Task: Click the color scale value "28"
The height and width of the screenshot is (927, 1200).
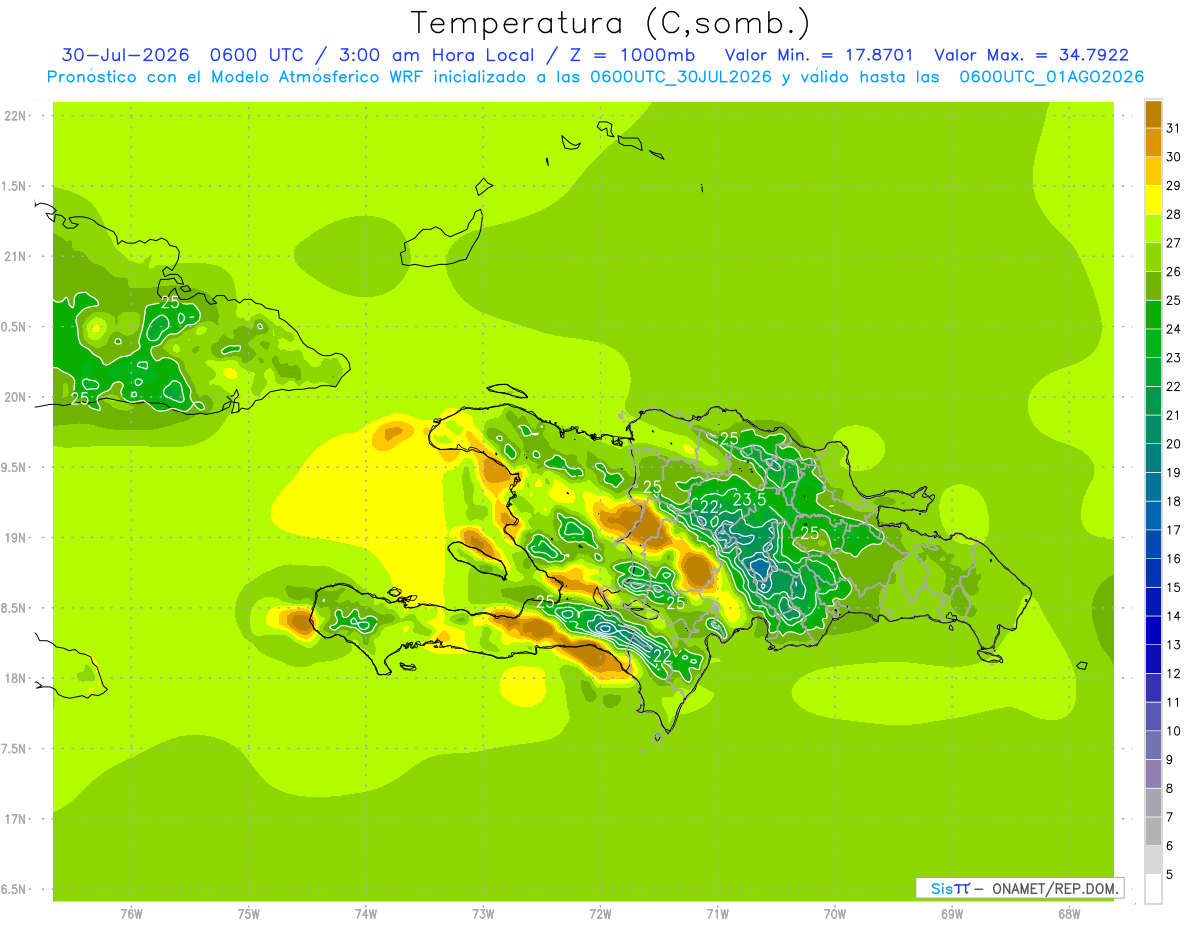Action: coord(1174,214)
